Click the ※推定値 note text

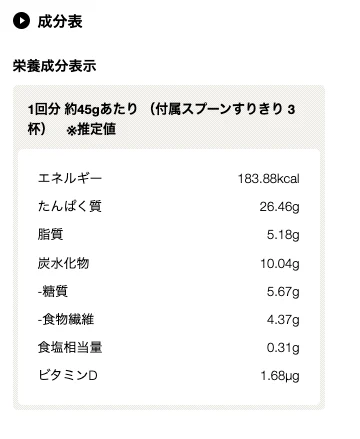click(x=91, y=129)
